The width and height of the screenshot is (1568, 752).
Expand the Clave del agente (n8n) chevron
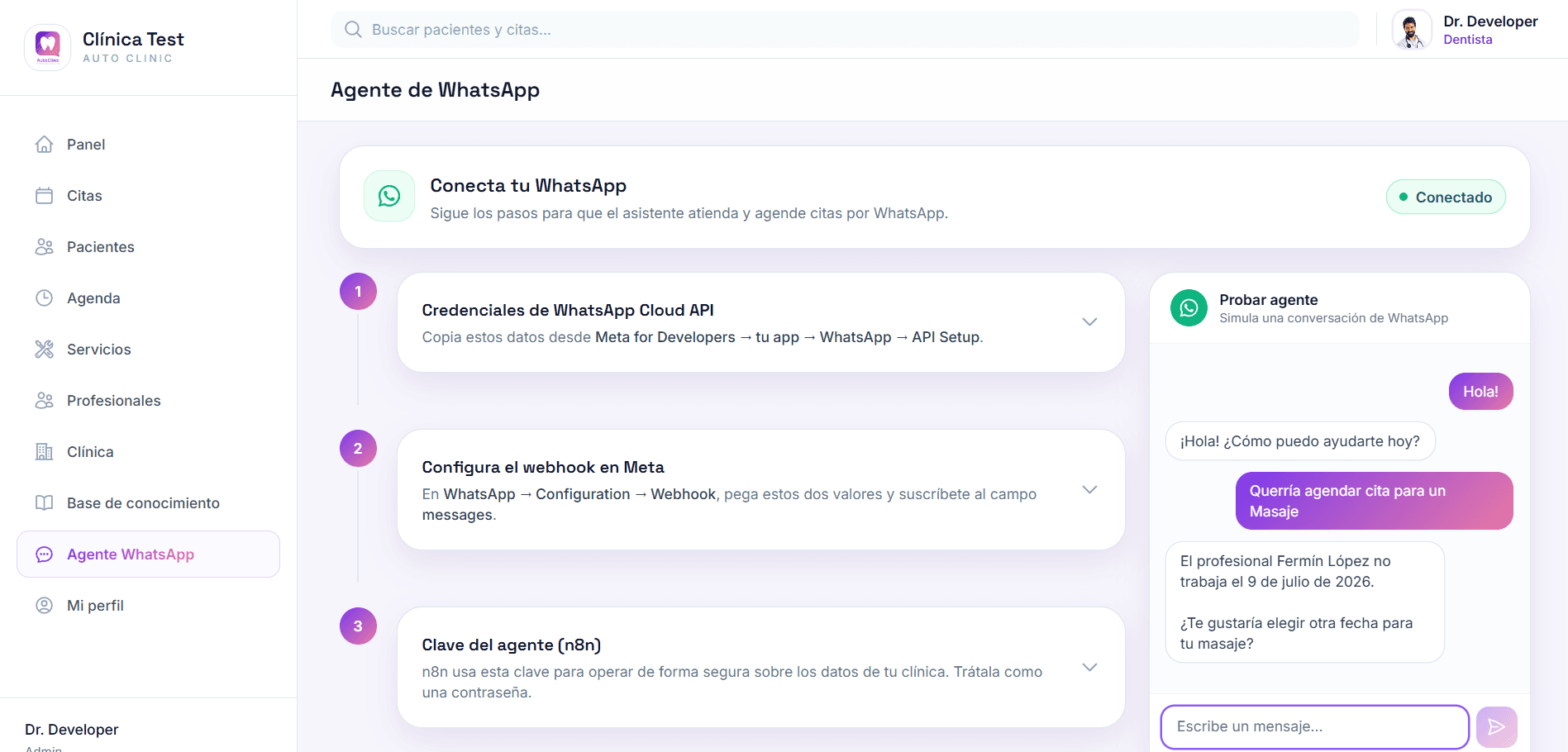1089,668
